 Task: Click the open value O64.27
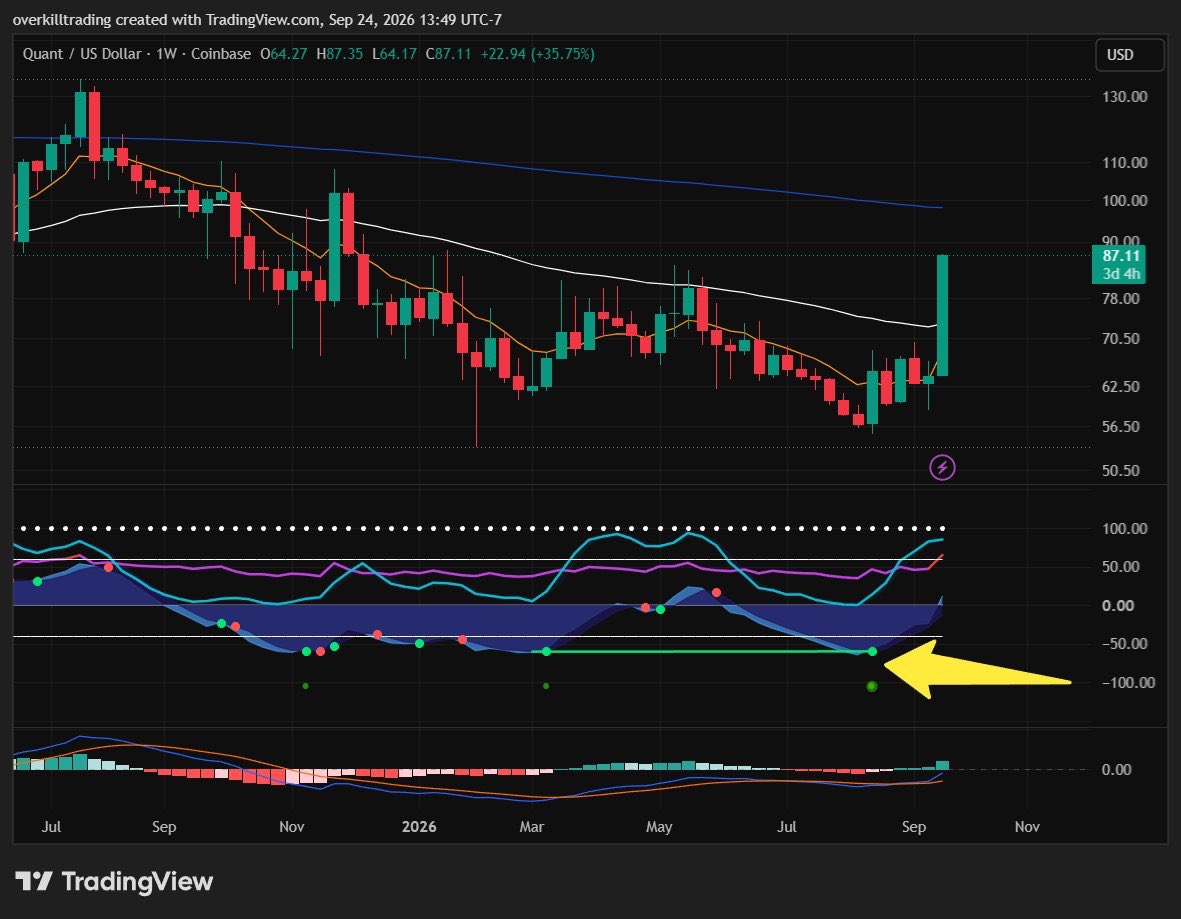coord(283,54)
